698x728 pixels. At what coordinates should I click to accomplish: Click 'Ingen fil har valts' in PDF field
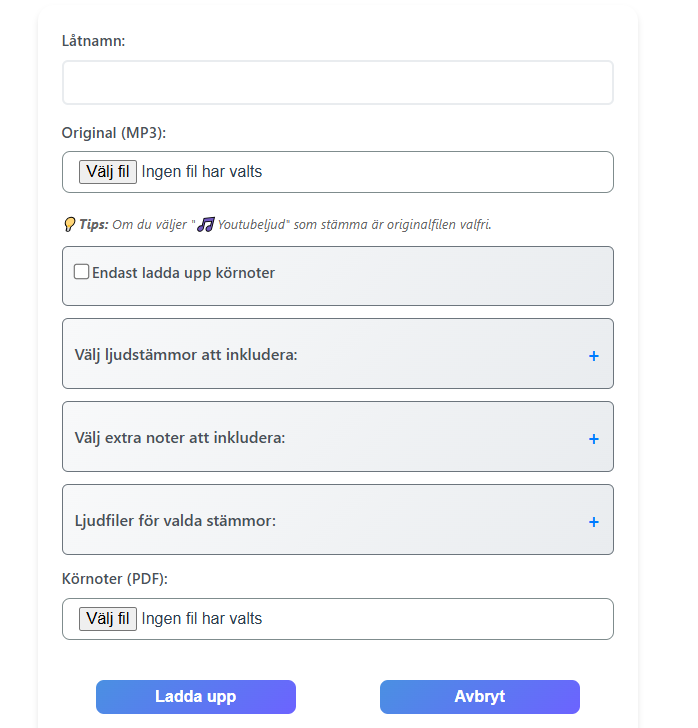[x=202, y=619]
